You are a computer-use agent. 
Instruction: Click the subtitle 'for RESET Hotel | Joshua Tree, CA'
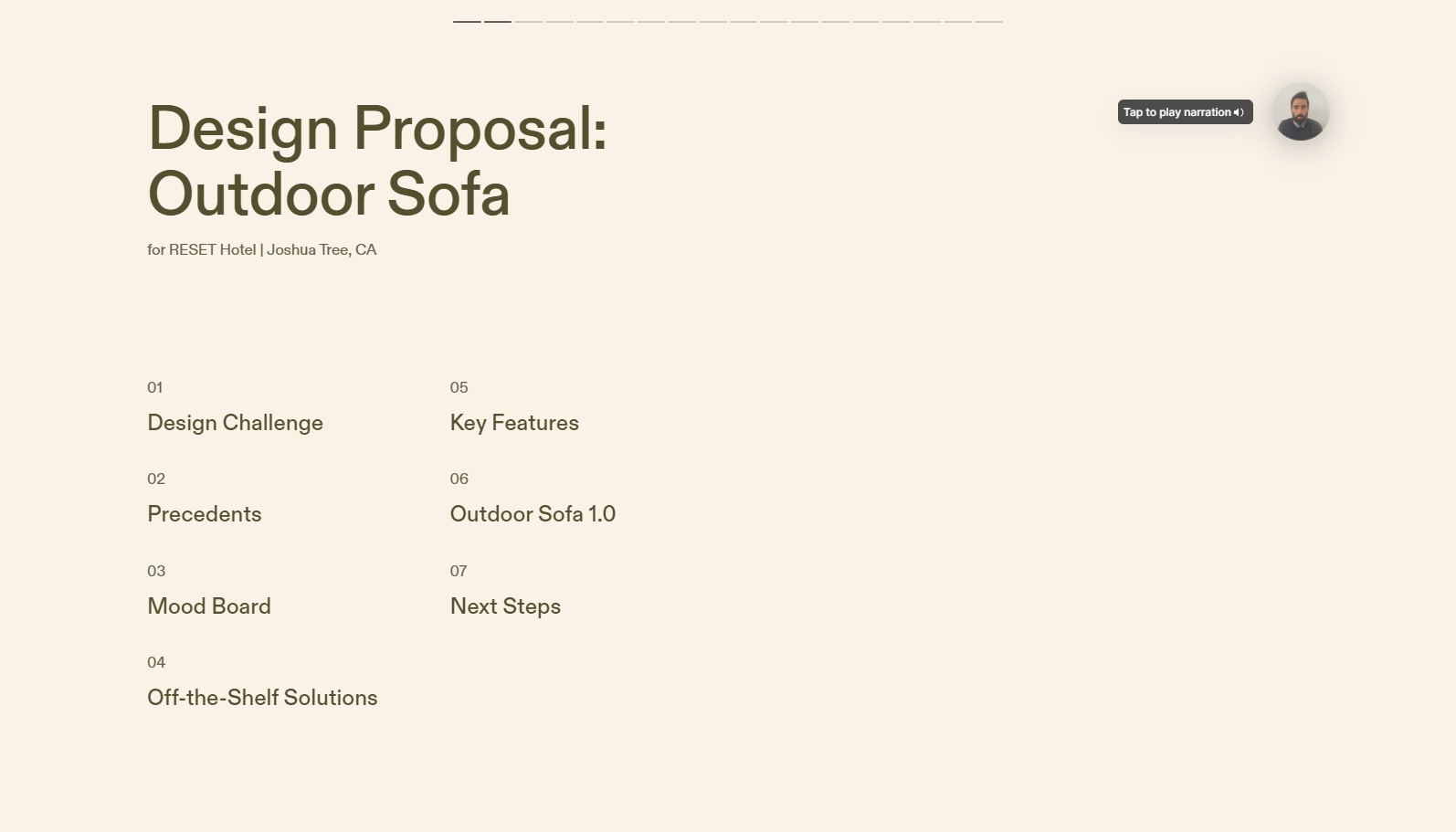(261, 249)
